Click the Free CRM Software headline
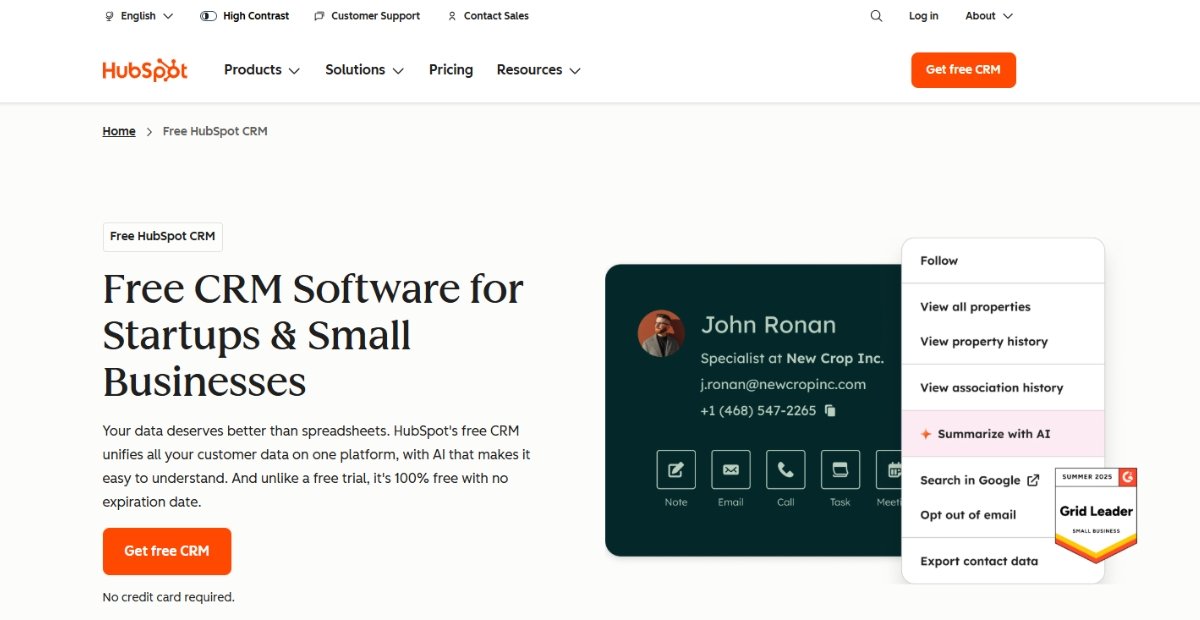 (x=313, y=335)
